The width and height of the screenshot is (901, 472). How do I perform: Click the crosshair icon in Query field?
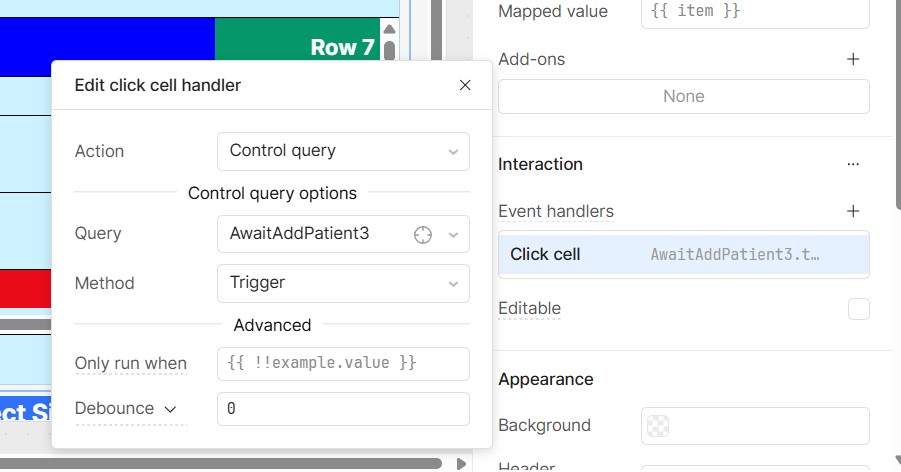[423, 234]
